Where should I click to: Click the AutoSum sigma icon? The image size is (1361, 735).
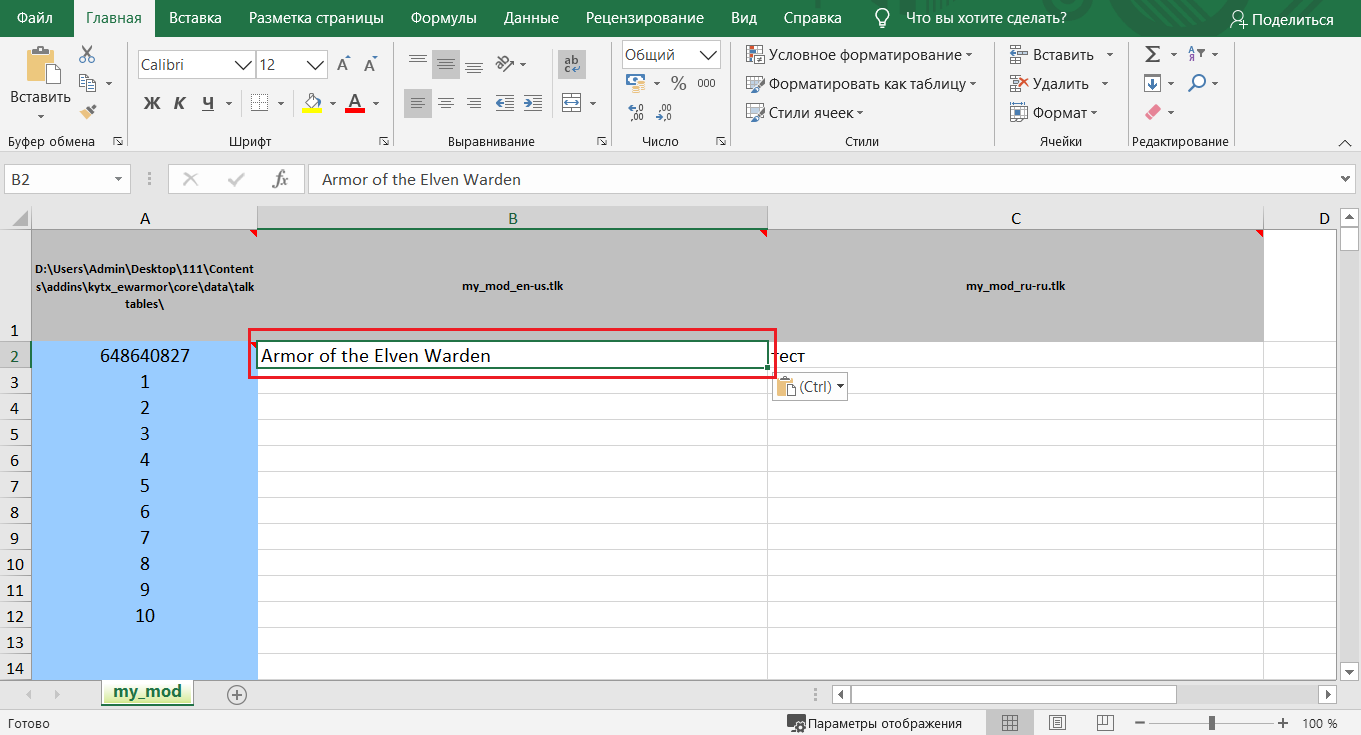[x=1152, y=54]
